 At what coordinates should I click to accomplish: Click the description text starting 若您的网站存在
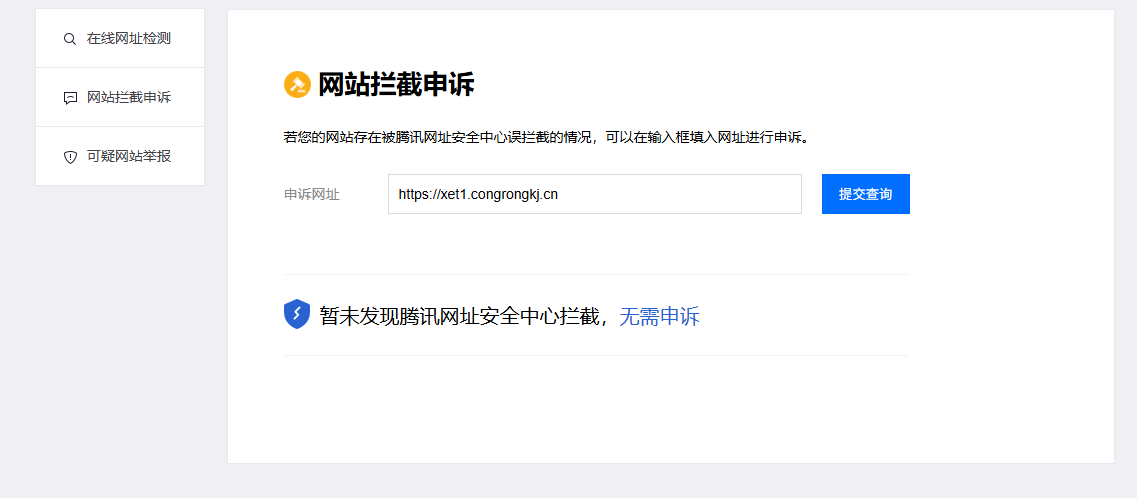[546, 137]
